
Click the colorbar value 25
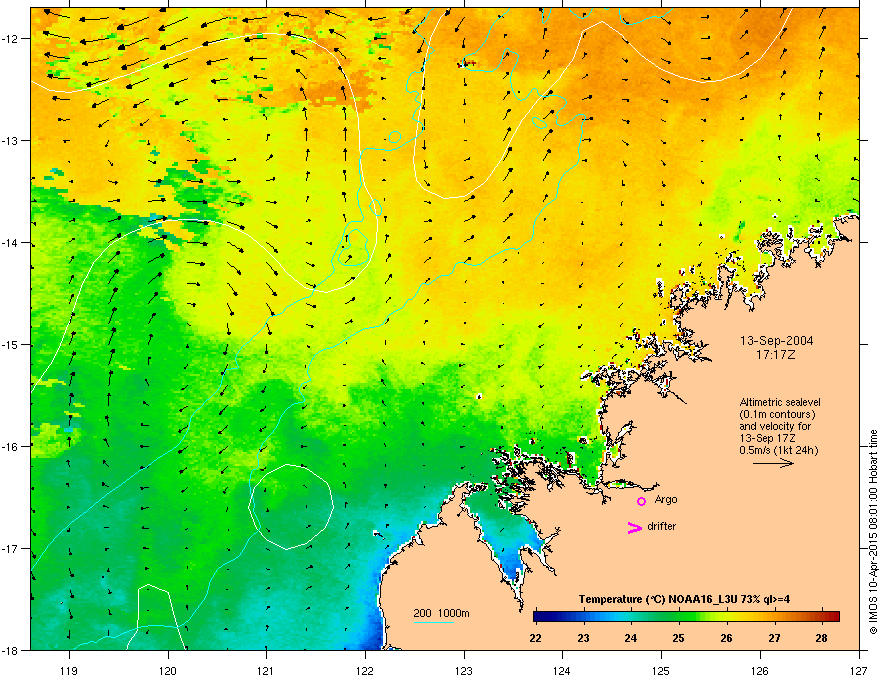point(679,638)
